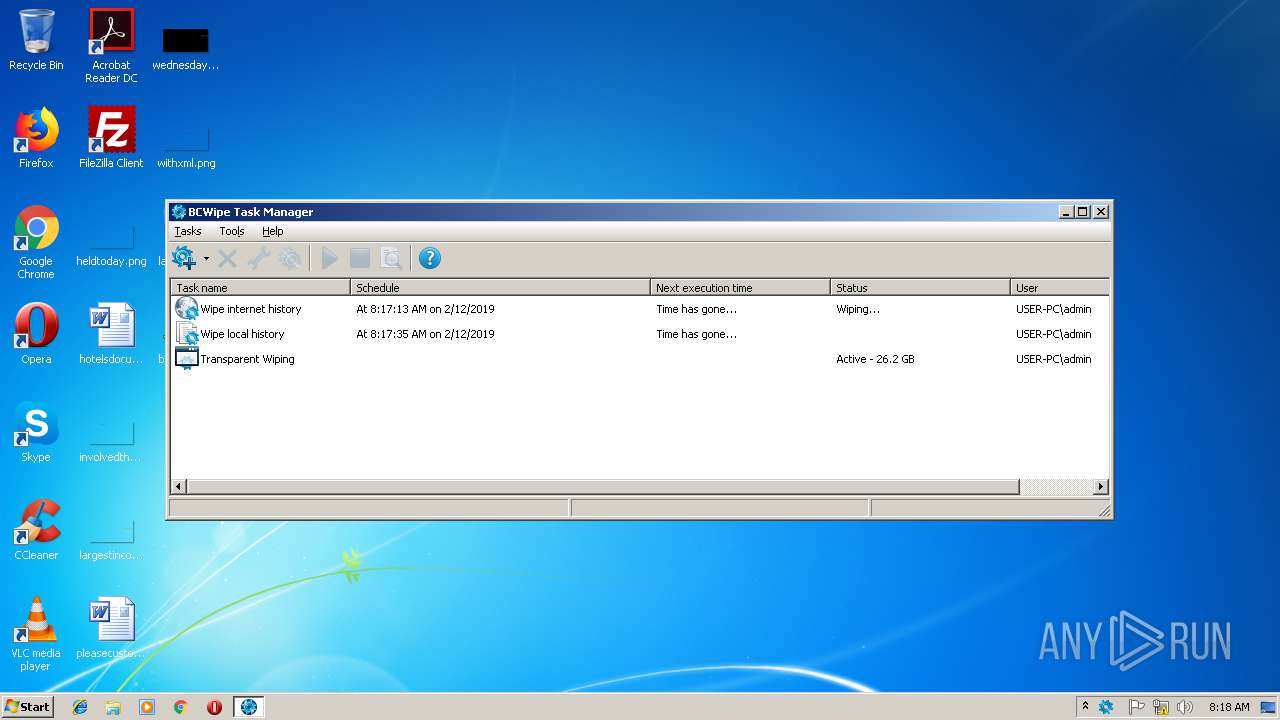Maximize the BCWipe Task Manager window
Viewport: 1280px width, 720px height.
1083,212
